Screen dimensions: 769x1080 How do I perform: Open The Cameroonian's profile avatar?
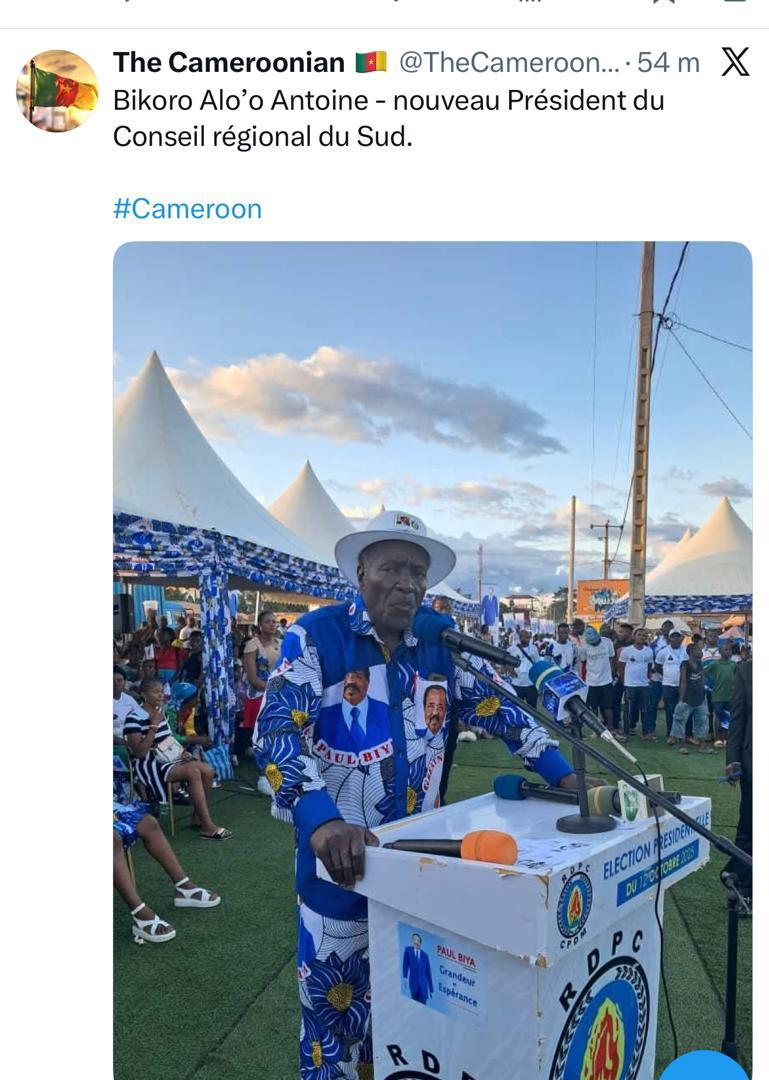(x=57, y=91)
